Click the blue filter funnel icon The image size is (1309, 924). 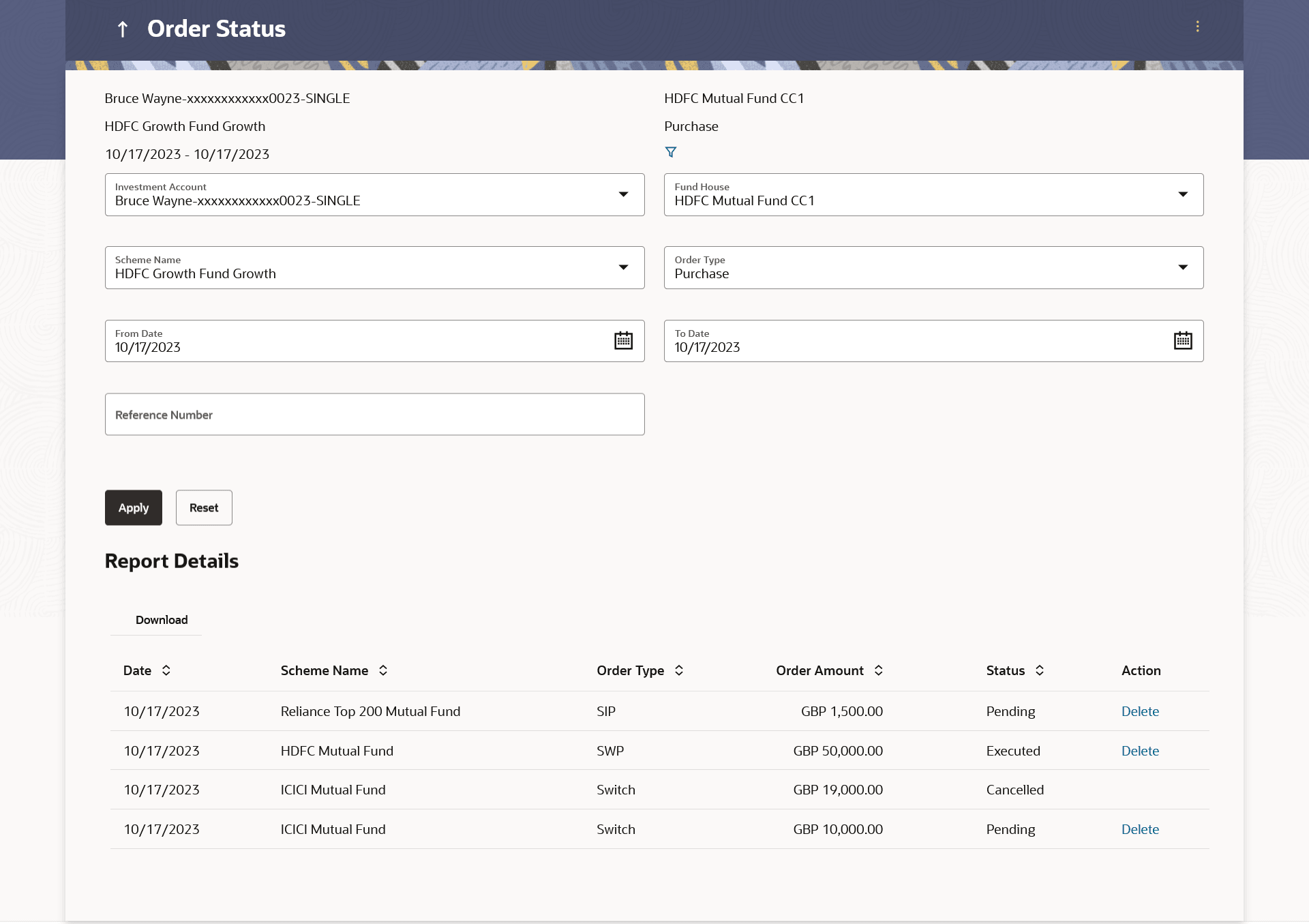671,152
